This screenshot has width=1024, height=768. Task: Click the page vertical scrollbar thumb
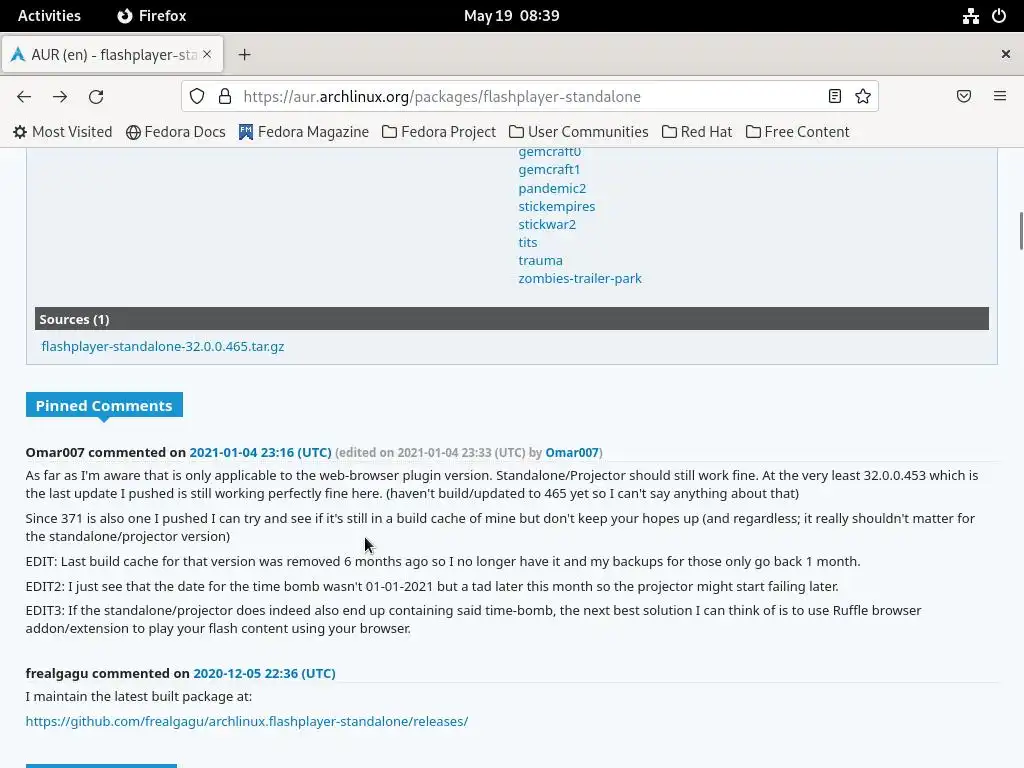pos(1021,231)
